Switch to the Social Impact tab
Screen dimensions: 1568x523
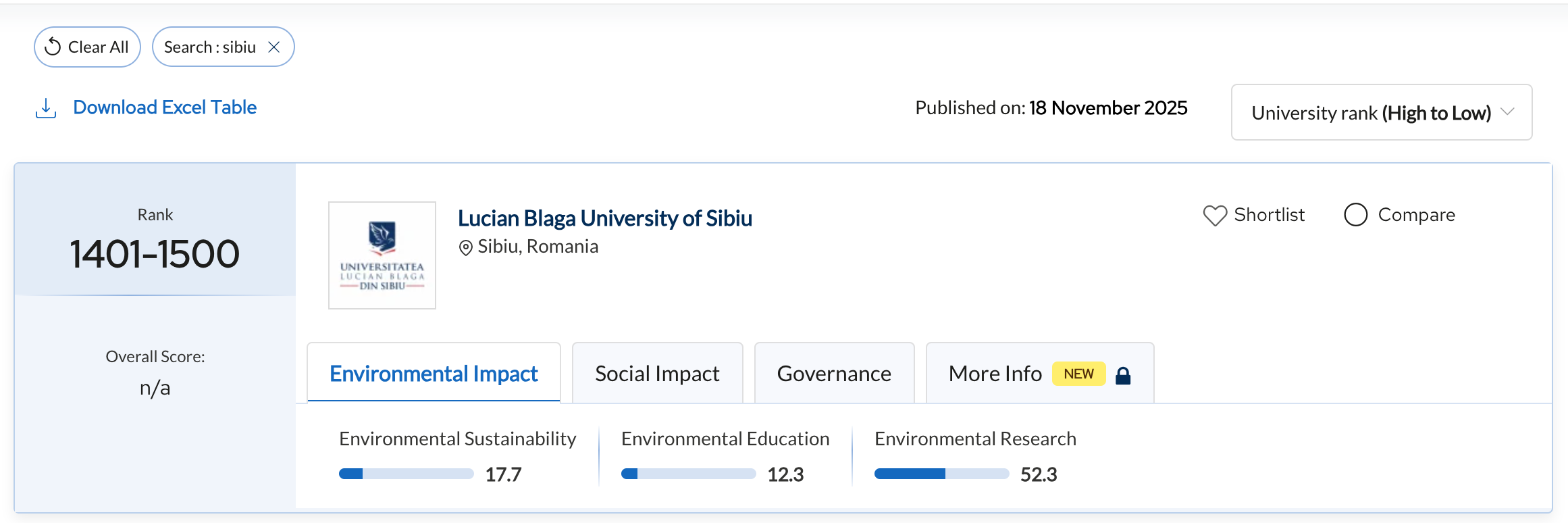657,374
